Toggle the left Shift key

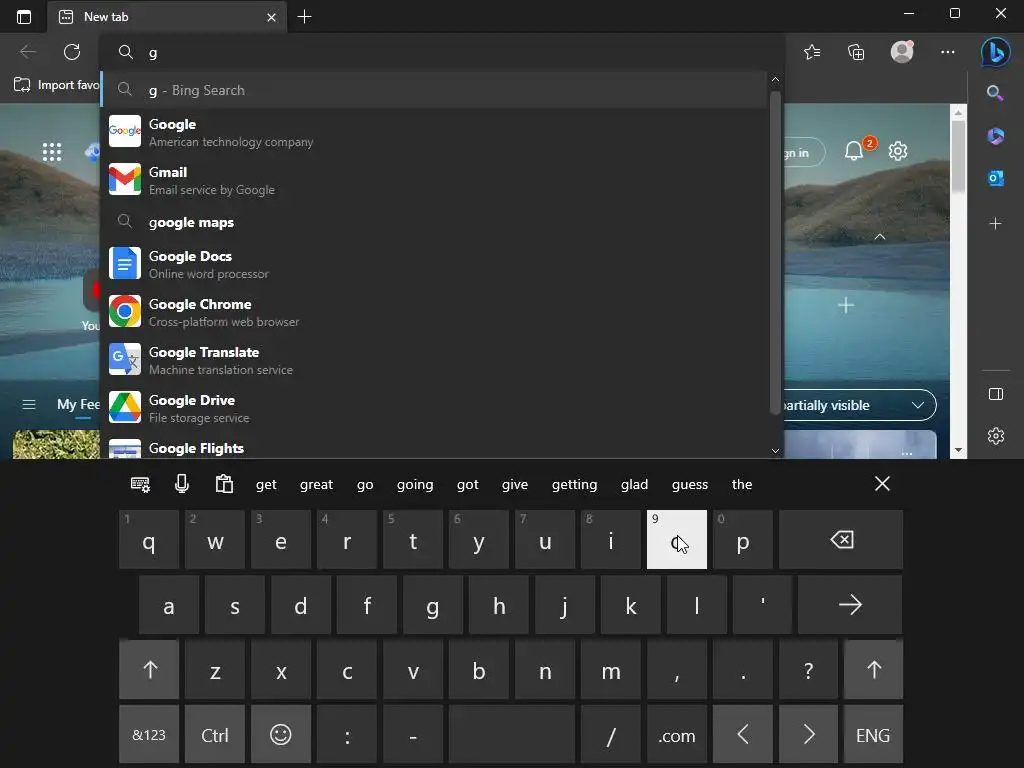coord(150,669)
